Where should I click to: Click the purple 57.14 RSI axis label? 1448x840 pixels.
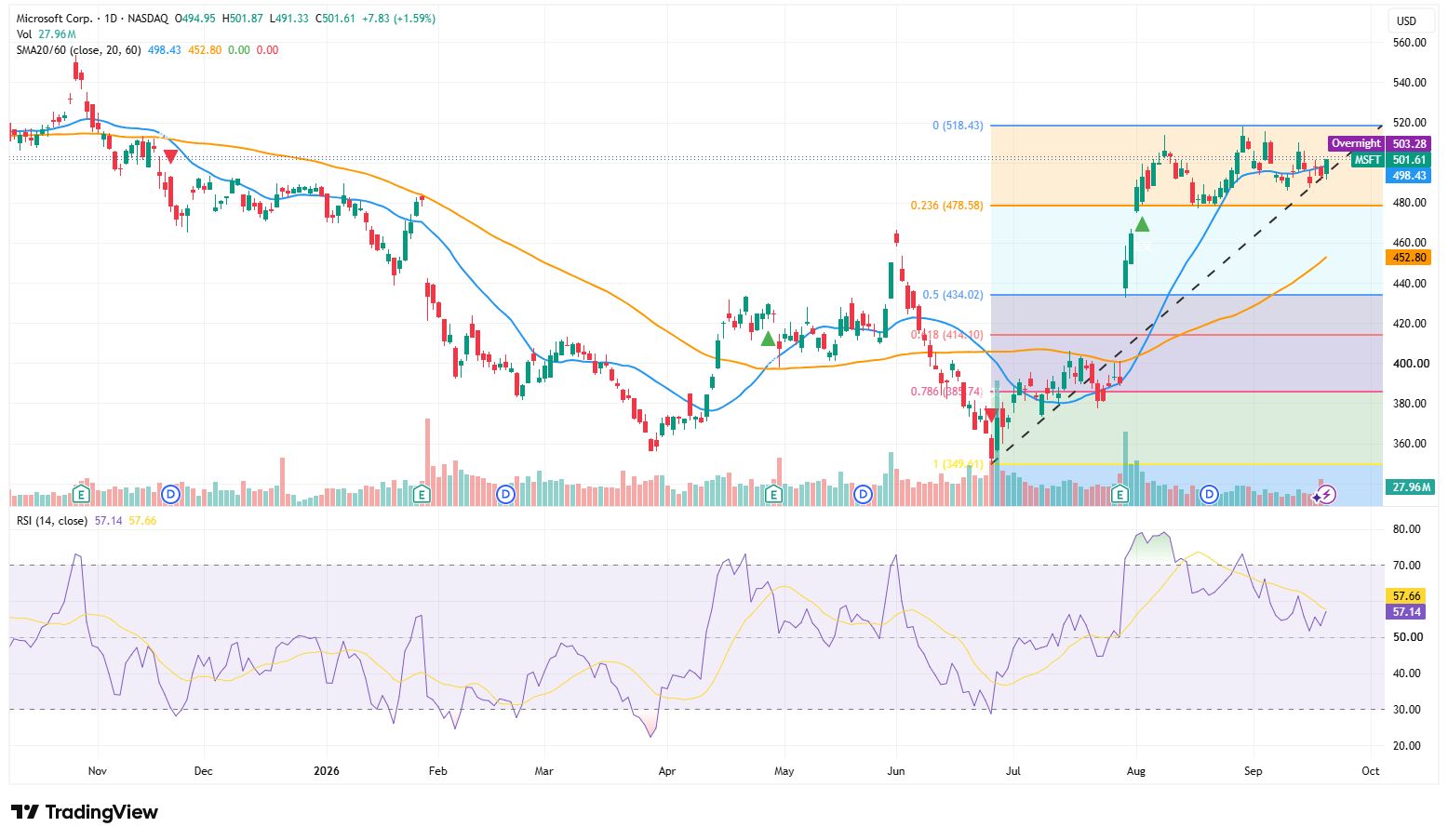(x=1407, y=611)
